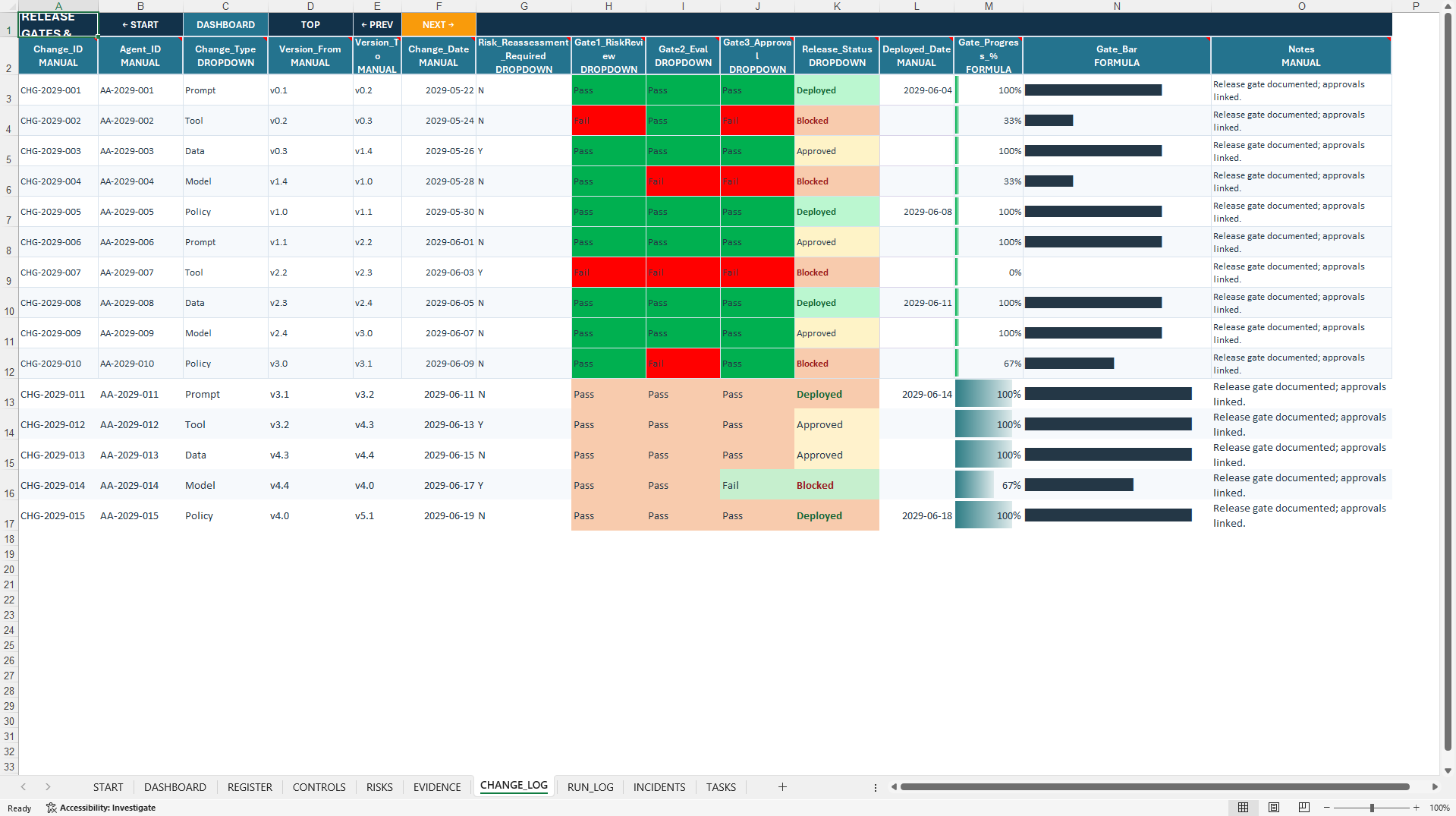Screen dimensions: 1456x816
Task: Select the Gate1_RiskReview header cell
Action: (609, 55)
